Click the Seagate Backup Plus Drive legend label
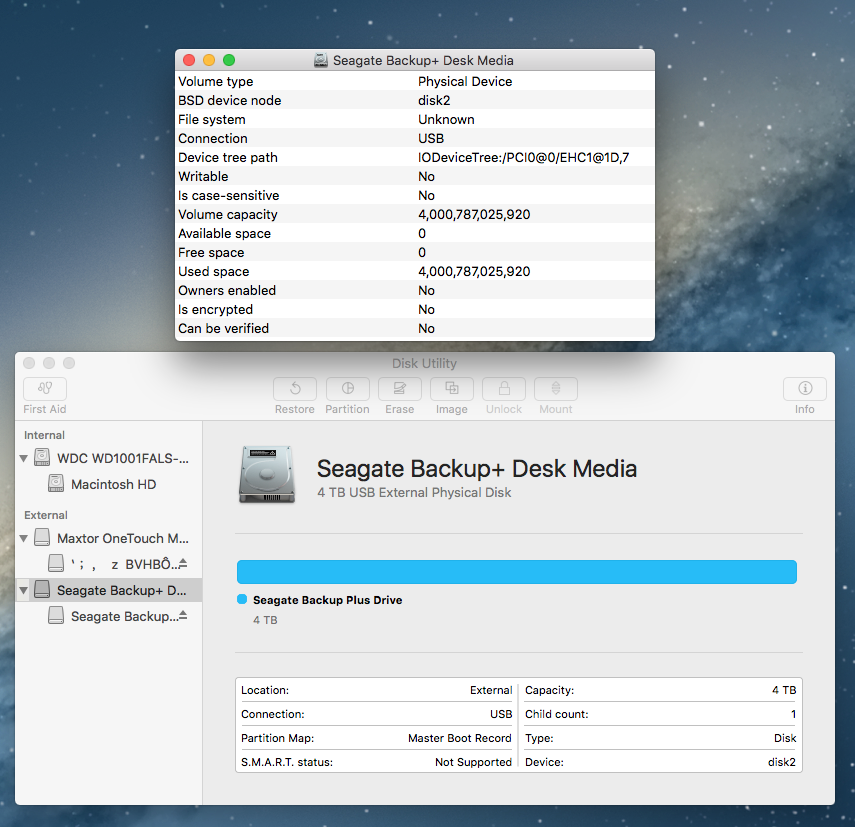Screen dimensions: 855x827 [328, 600]
